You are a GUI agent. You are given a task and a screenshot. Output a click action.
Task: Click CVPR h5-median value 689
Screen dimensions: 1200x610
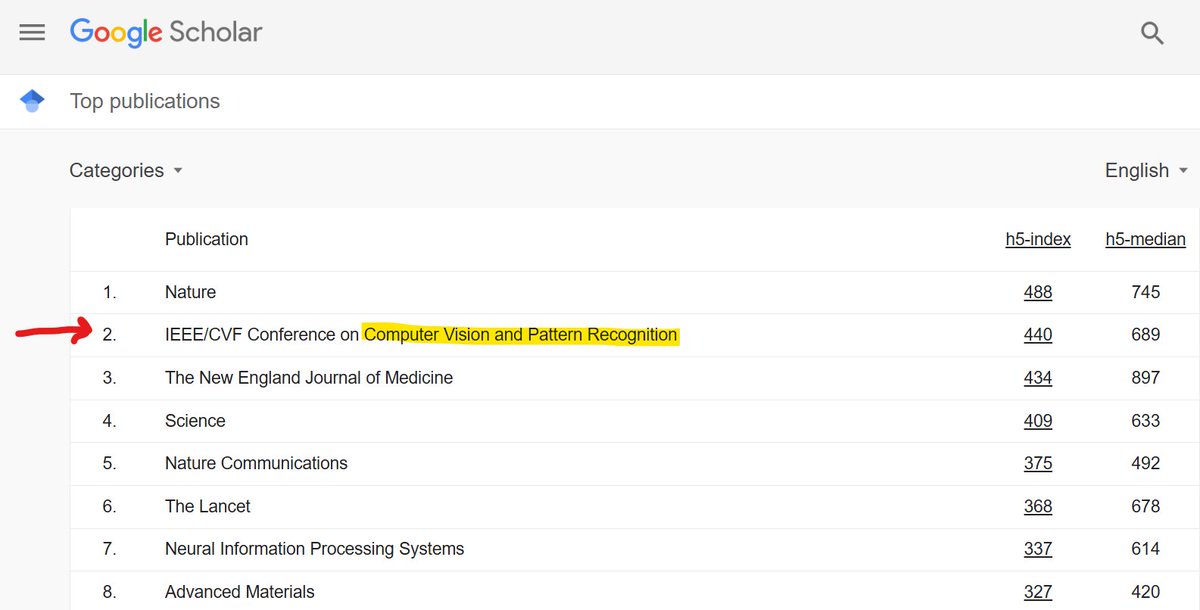(1145, 335)
